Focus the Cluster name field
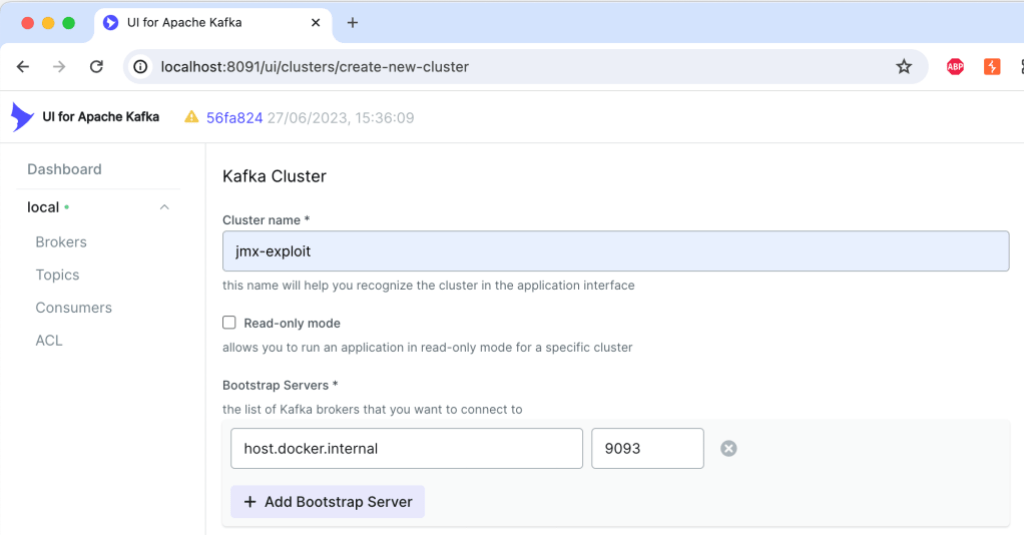This screenshot has height=535, width=1024. [x=615, y=251]
